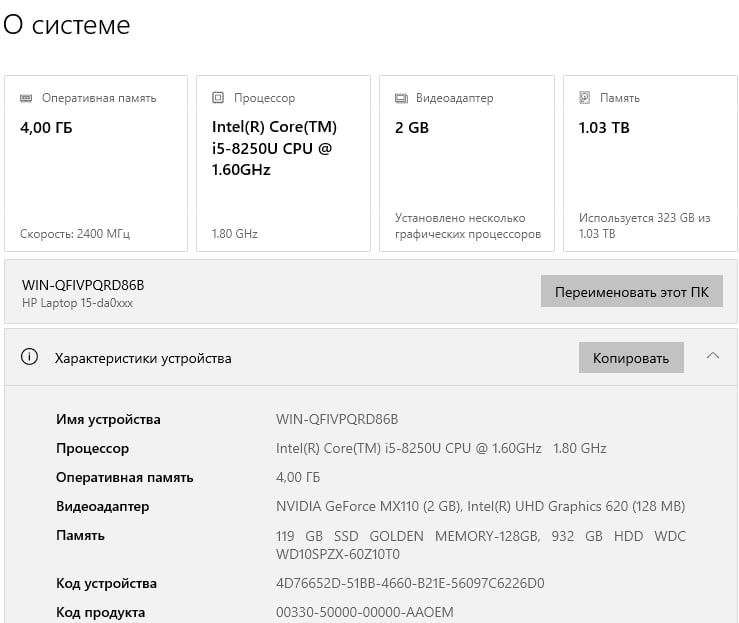Screen dimensions: 739x623
Task: Click the Intel(R) Core(TM) i5-8250U specification value
Action: tap(441, 448)
